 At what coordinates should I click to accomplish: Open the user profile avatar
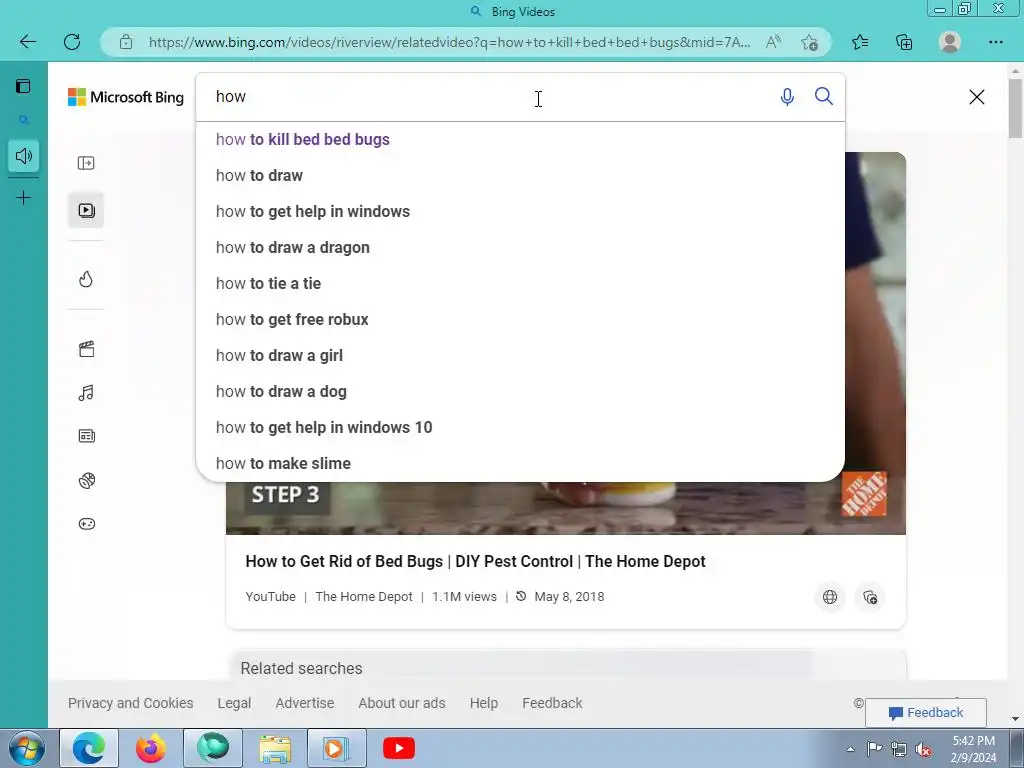pyautogui.click(x=950, y=42)
